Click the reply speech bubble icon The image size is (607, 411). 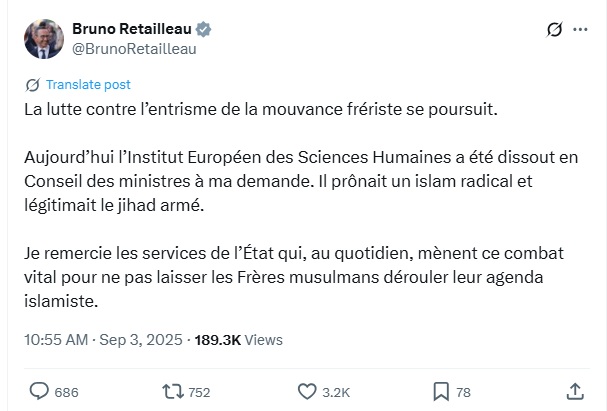(39, 390)
